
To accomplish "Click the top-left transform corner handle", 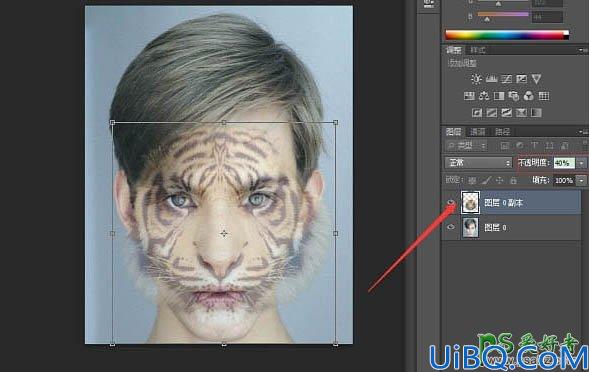I will pos(112,122).
